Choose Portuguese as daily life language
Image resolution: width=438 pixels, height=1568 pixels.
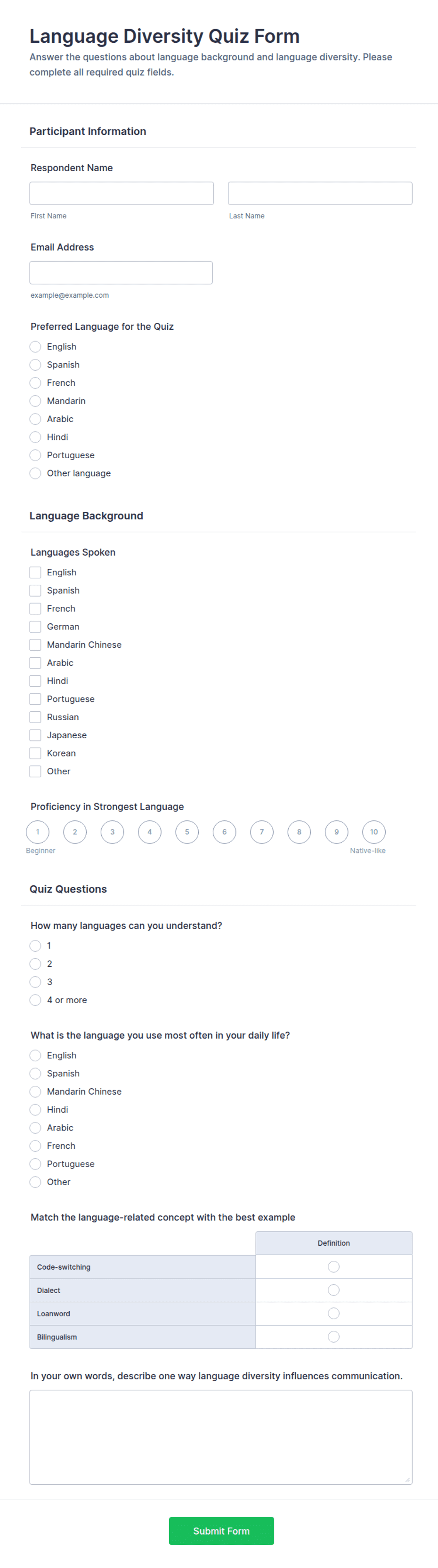[x=35, y=1164]
